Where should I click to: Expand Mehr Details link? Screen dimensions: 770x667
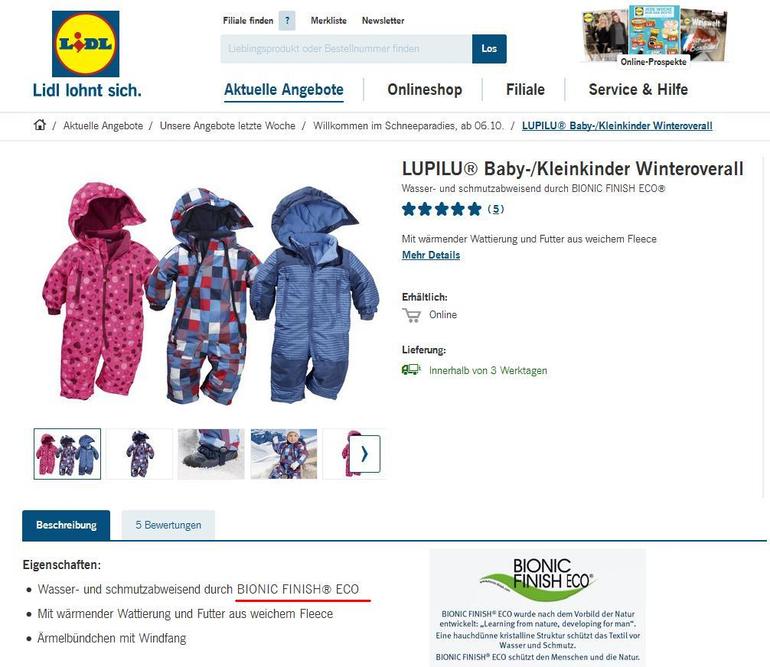(x=431, y=255)
